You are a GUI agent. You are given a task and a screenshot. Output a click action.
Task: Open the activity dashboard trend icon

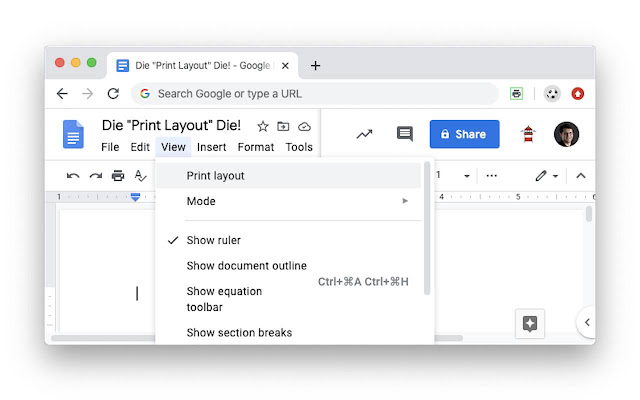[x=364, y=134]
